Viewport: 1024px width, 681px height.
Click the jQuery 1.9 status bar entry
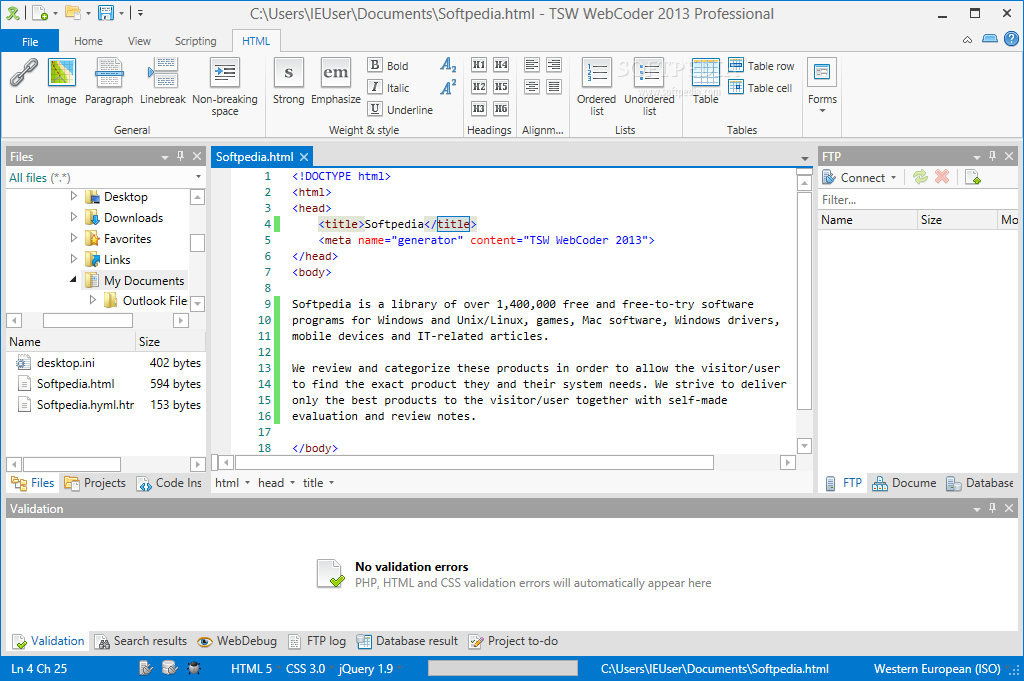(x=366, y=669)
